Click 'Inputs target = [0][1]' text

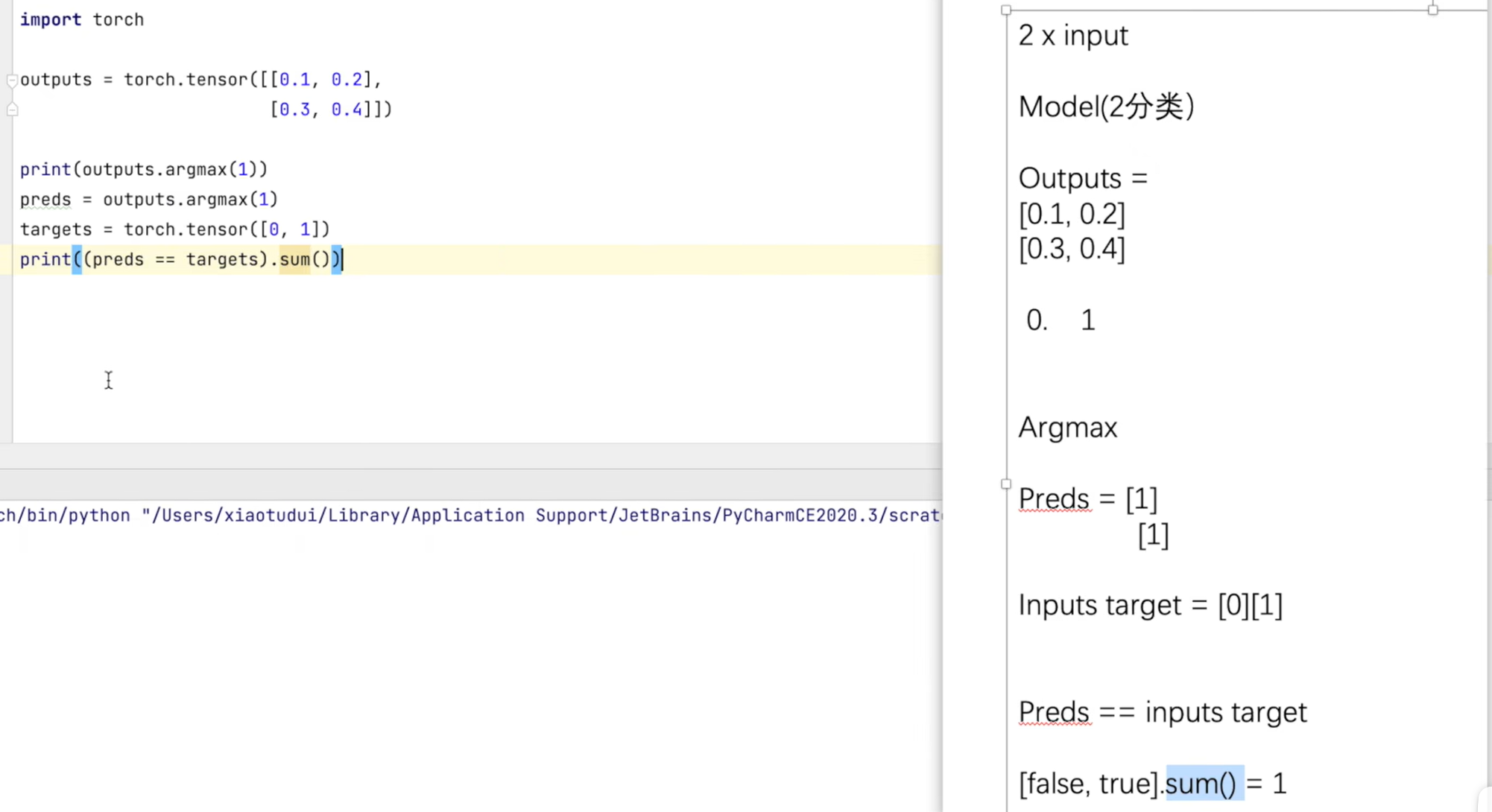point(1150,605)
